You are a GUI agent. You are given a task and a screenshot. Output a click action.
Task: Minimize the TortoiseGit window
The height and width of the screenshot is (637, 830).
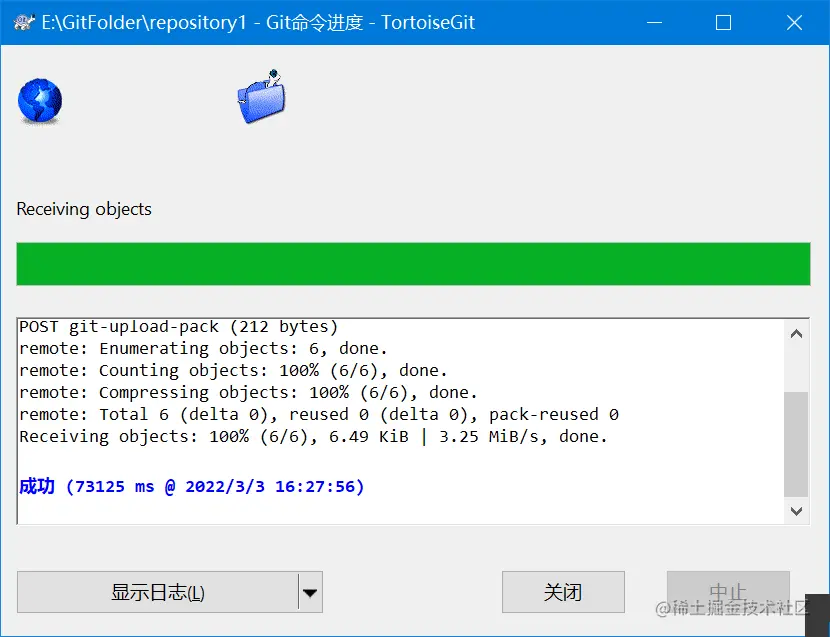[655, 22]
